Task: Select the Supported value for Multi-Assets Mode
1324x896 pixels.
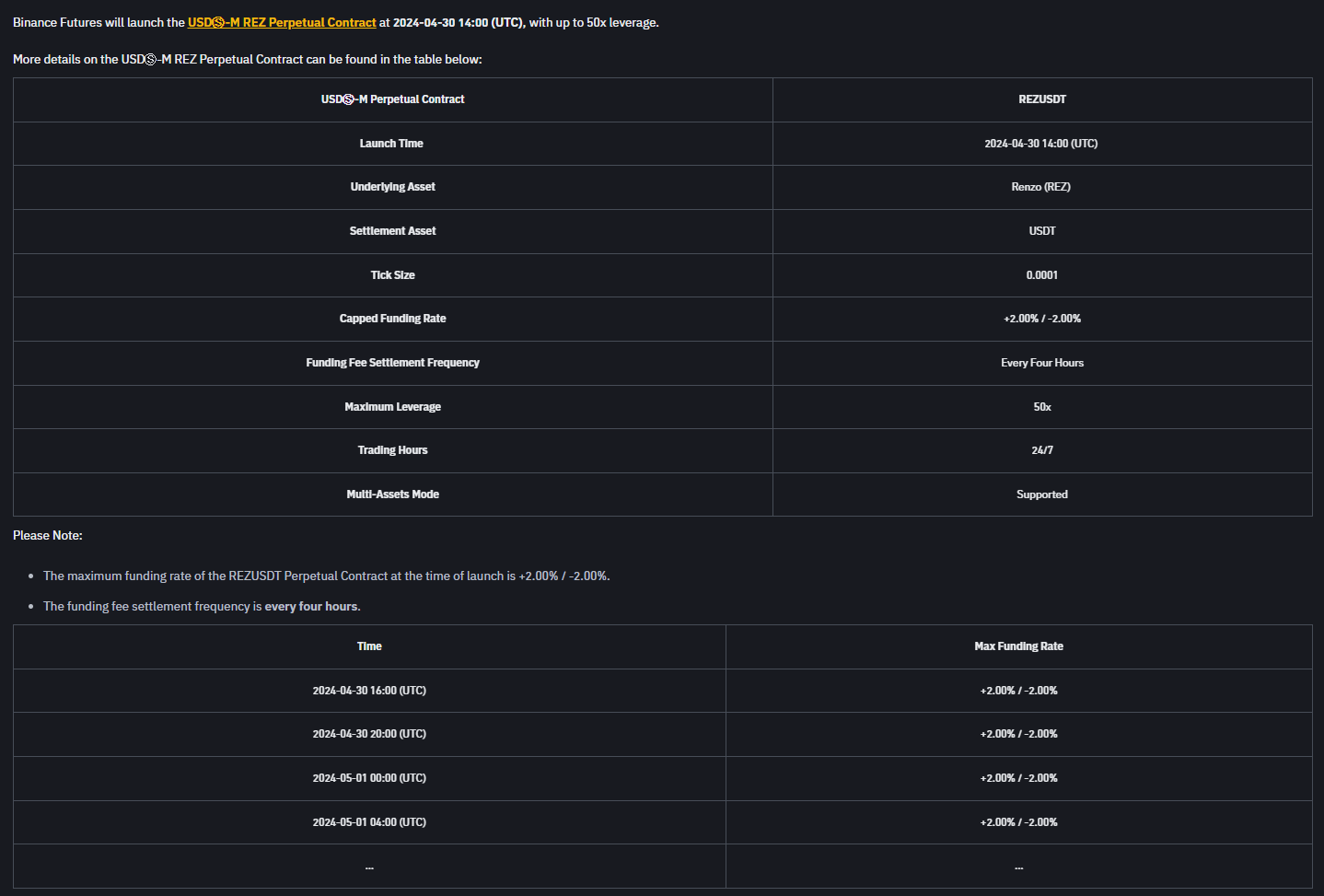Action: pyautogui.click(x=1041, y=495)
